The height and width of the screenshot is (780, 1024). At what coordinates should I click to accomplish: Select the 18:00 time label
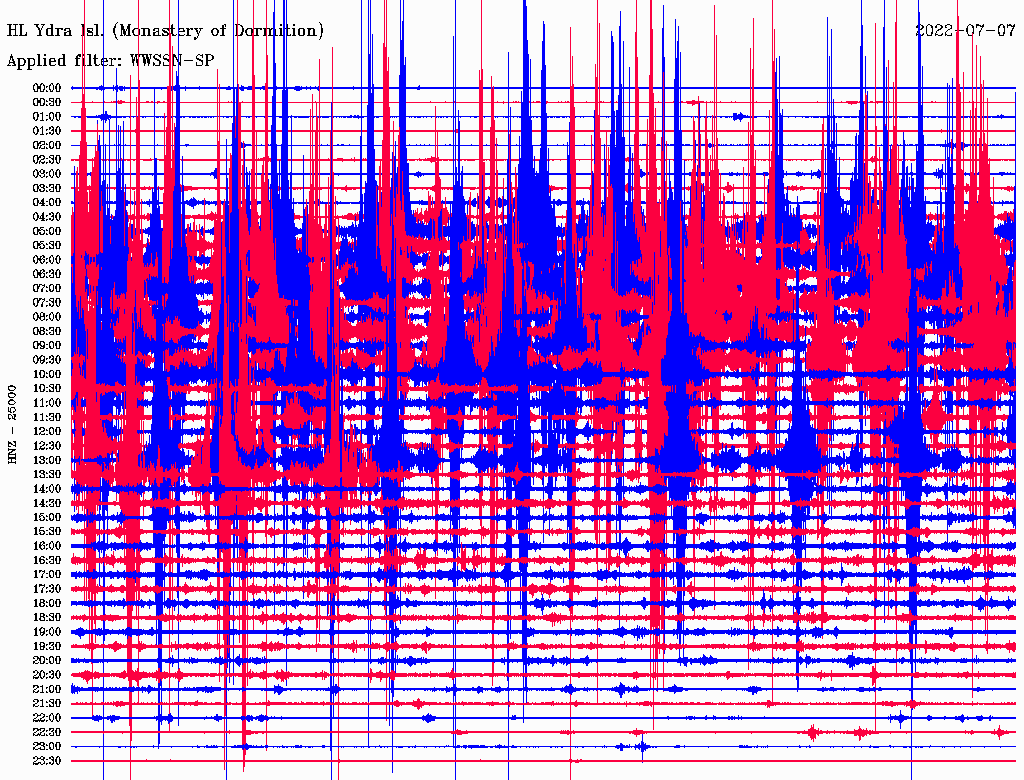point(47,603)
